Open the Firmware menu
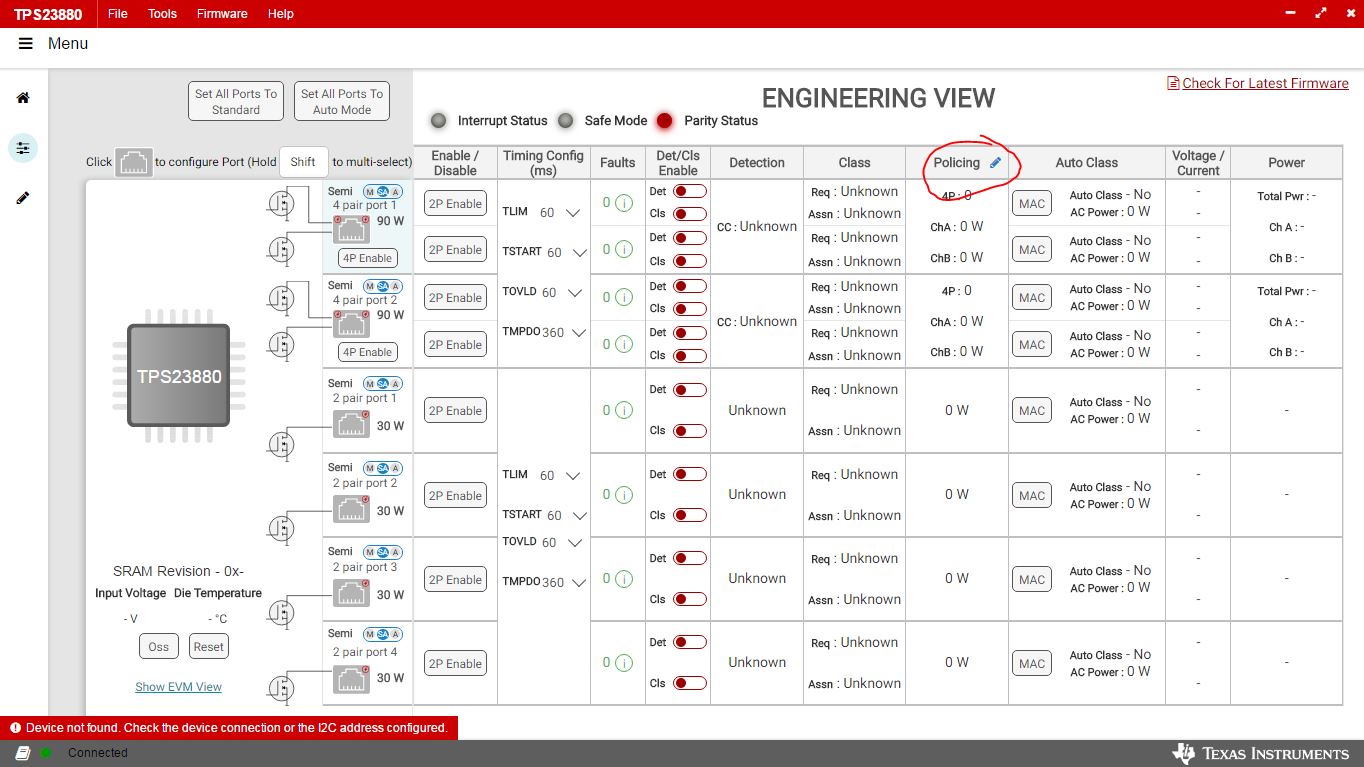This screenshot has width=1364, height=767. click(222, 14)
